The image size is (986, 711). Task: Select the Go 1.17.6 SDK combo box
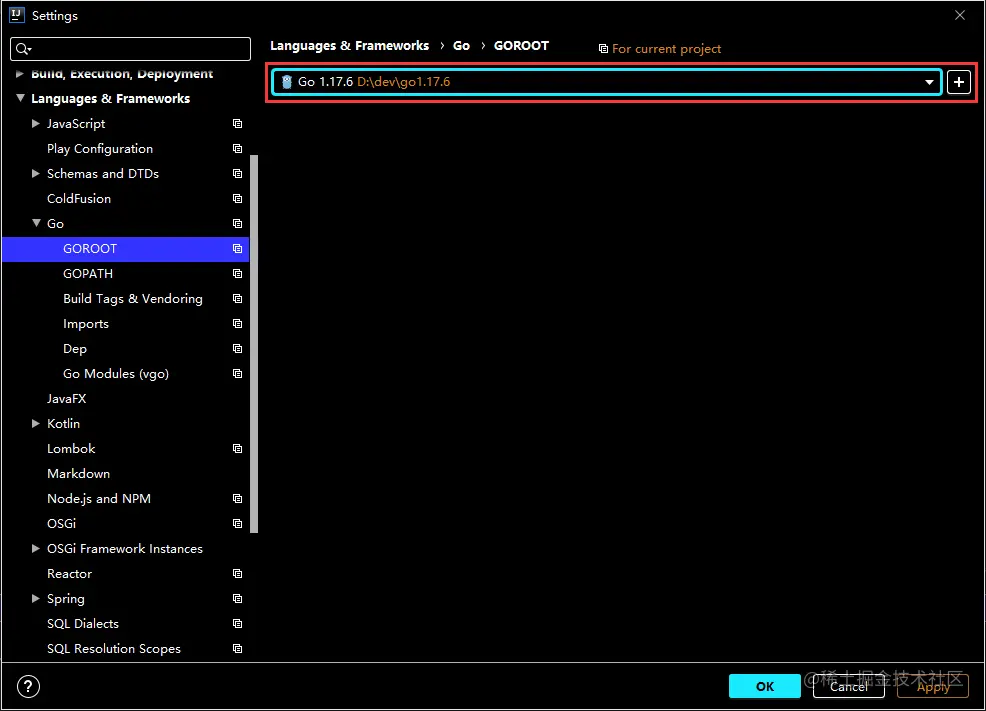point(606,82)
